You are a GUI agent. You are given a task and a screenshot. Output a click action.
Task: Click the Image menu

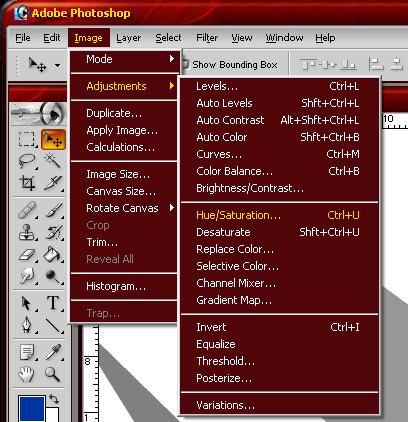tap(89, 38)
